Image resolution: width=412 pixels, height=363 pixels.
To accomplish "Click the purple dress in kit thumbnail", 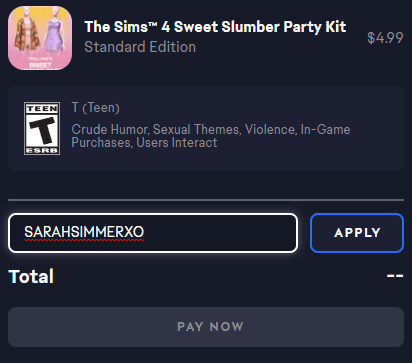I will 55,36.
